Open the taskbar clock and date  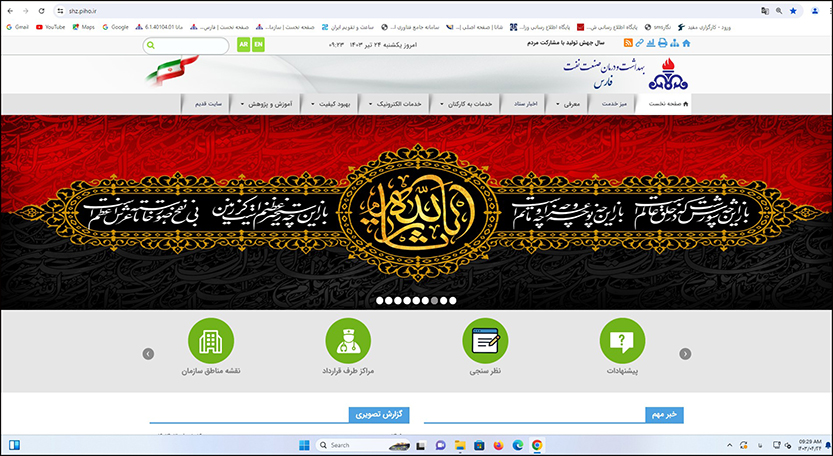[x=810, y=445]
